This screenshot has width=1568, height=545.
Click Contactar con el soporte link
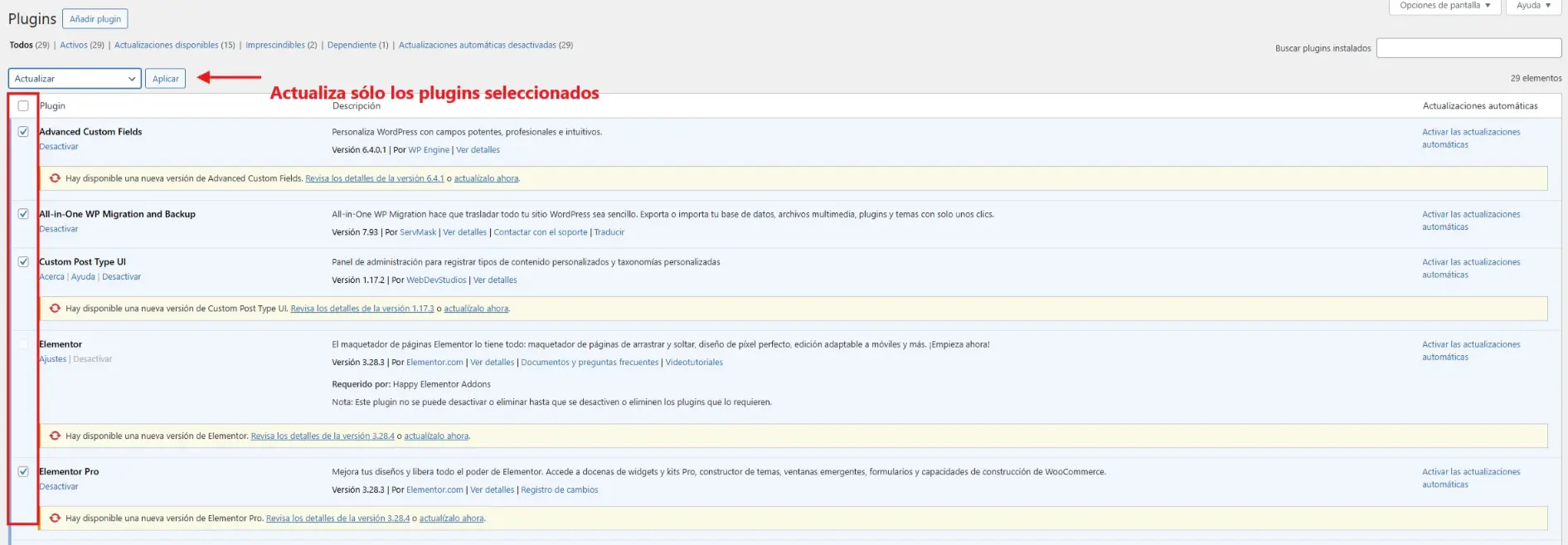click(541, 232)
